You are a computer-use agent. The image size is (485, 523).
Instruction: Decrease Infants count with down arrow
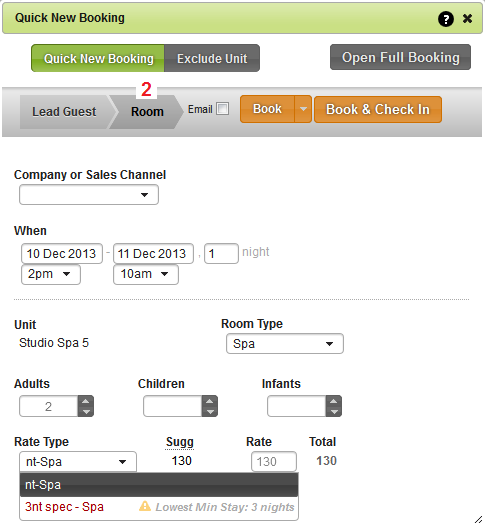coord(334,411)
